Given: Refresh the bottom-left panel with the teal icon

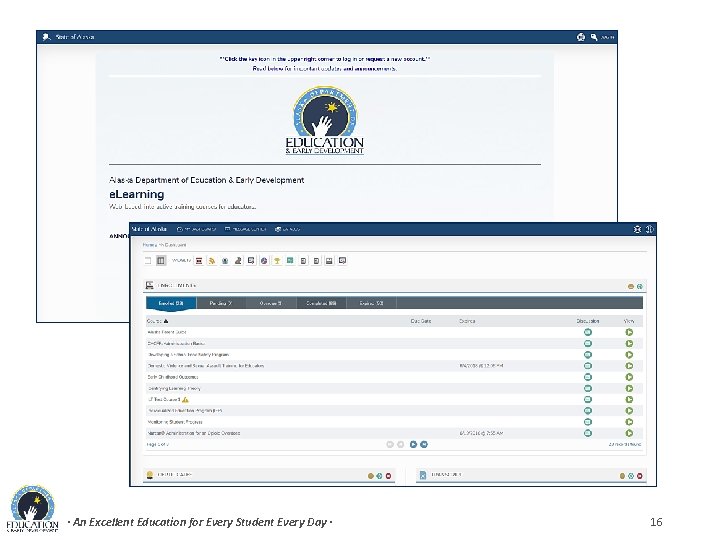Looking at the screenshot, I should [379, 476].
